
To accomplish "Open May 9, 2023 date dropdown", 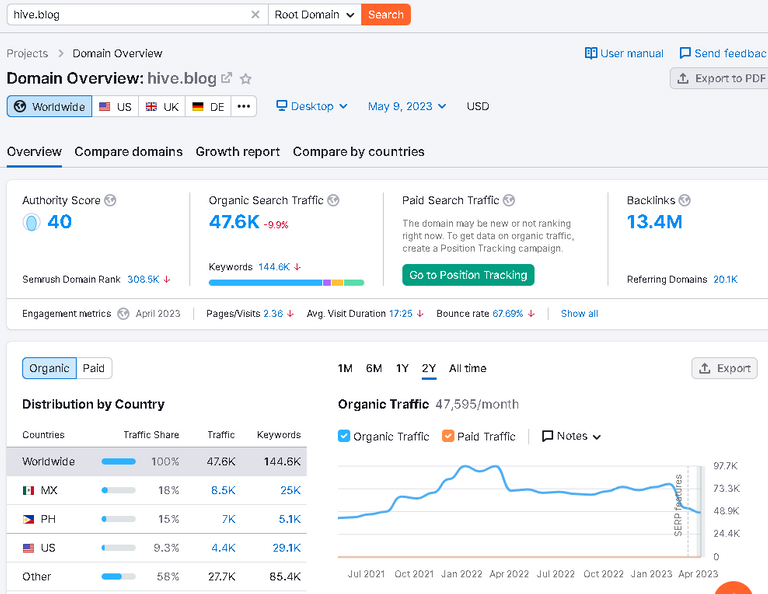I will tap(407, 106).
